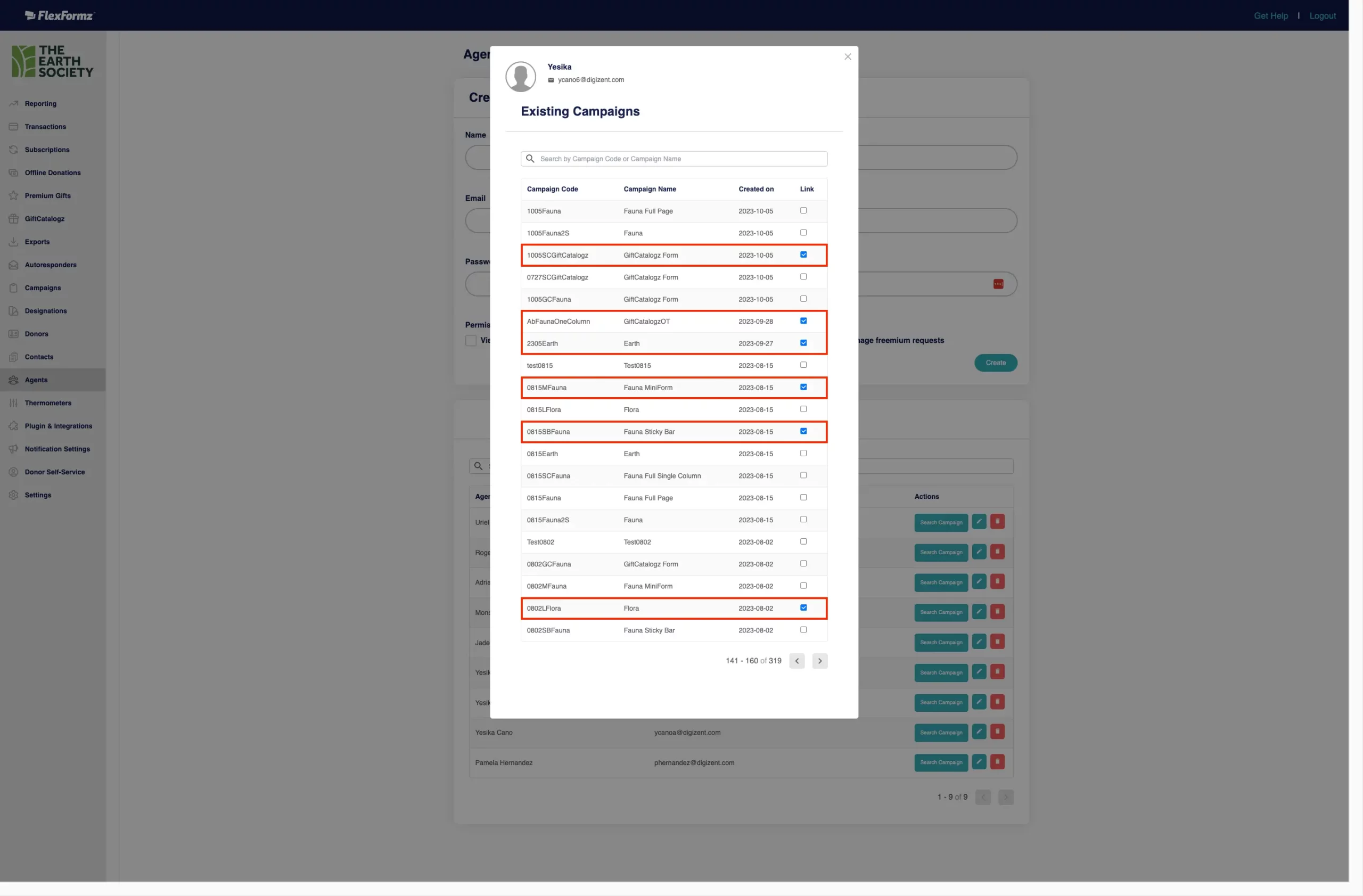Viewport: 1363px width, 896px height.
Task: Check the link box for test0815 campaign
Action: [x=803, y=365]
